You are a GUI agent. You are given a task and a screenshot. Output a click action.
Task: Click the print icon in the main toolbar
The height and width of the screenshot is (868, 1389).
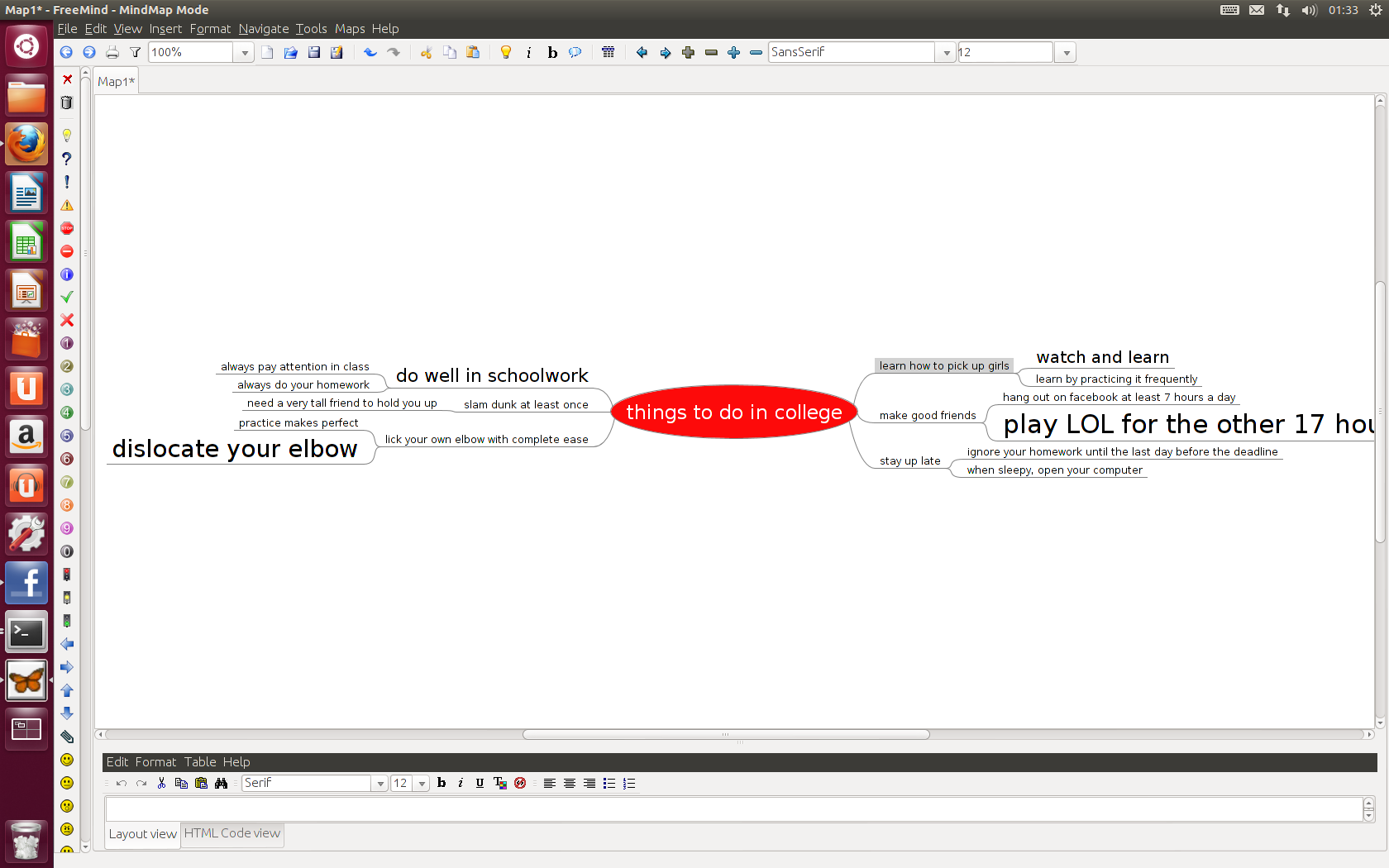coord(112,52)
